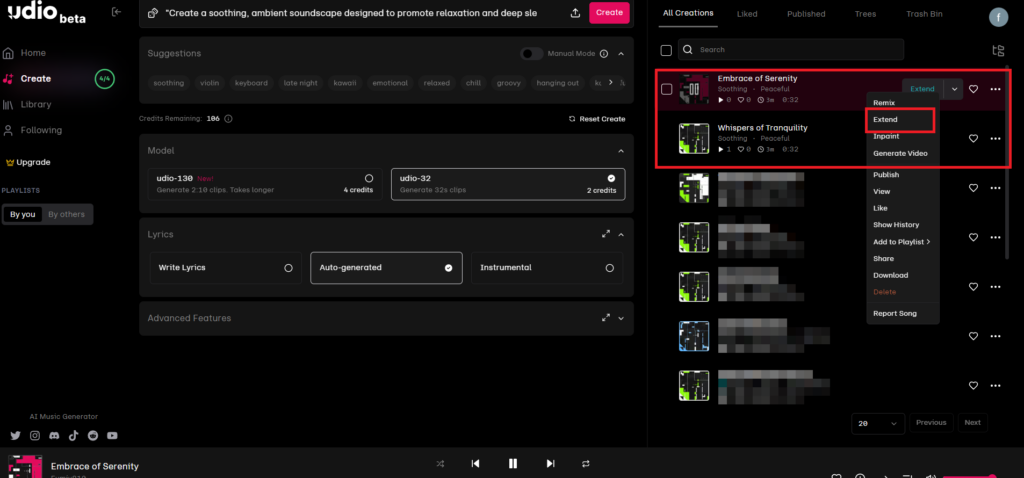1024x478 pixels.
Task: Add the 'violin' suggestion tag
Action: click(x=210, y=83)
